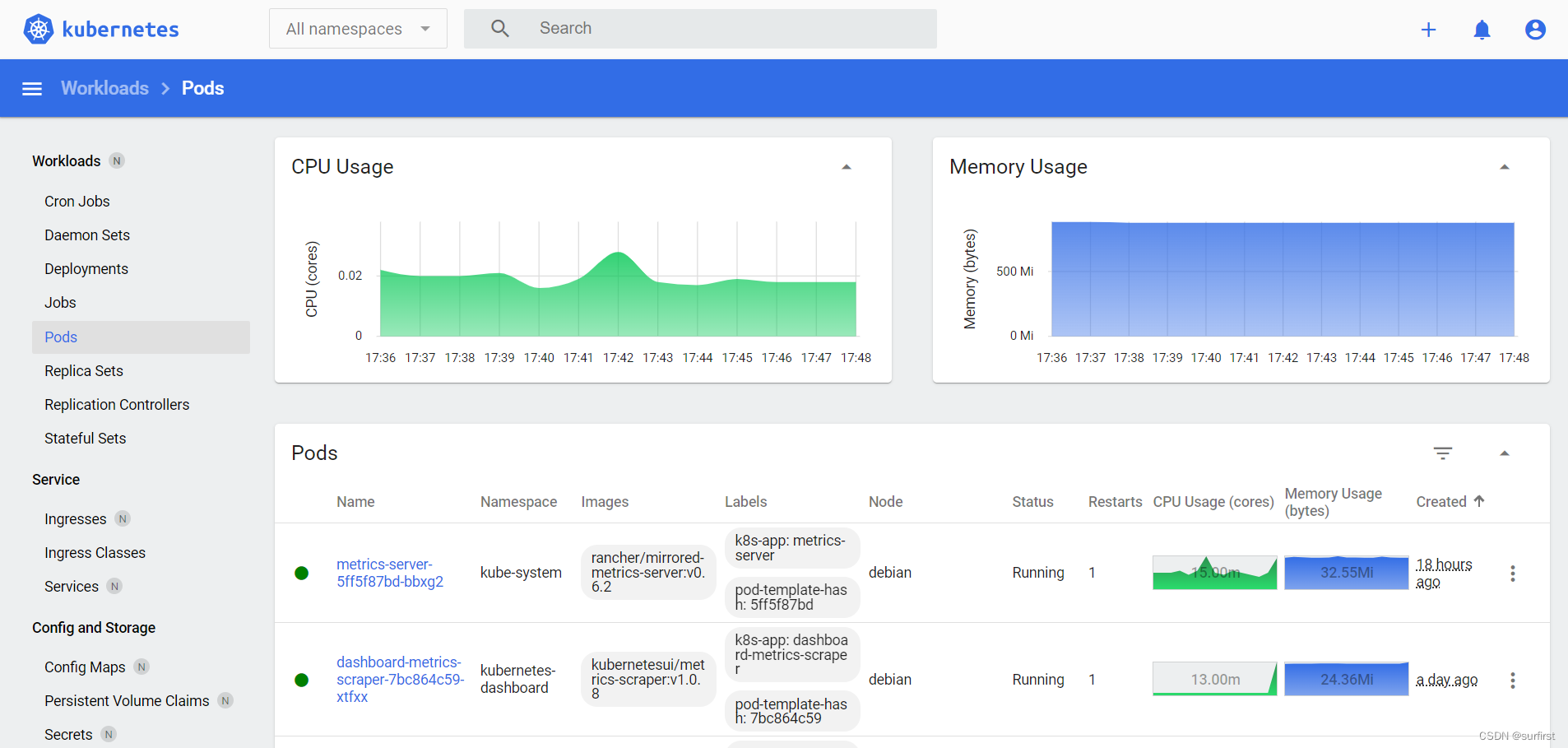Click N badge beside Persistent Volume Claims
Screen dimensions: 1568x748
coord(225,700)
